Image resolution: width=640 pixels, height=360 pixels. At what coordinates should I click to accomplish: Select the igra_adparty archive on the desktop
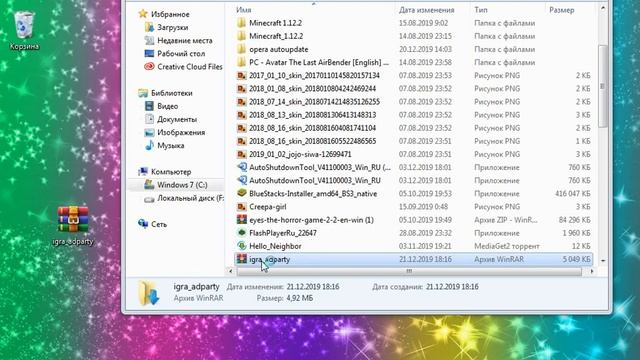pyautogui.click(x=73, y=225)
